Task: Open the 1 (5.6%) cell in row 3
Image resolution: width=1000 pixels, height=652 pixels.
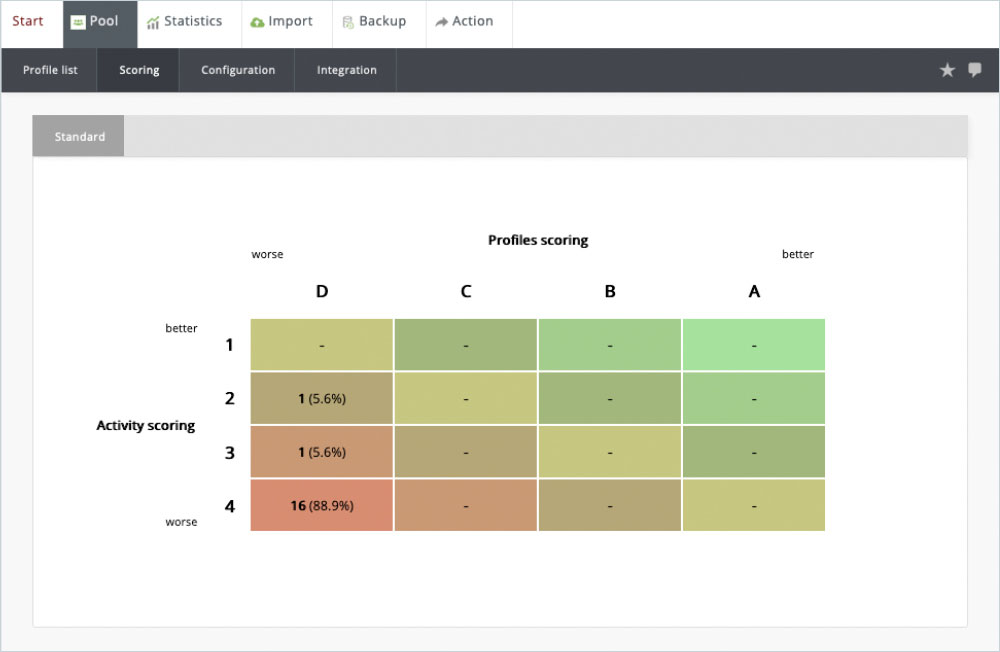Action: pyautogui.click(x=321, y=452)
